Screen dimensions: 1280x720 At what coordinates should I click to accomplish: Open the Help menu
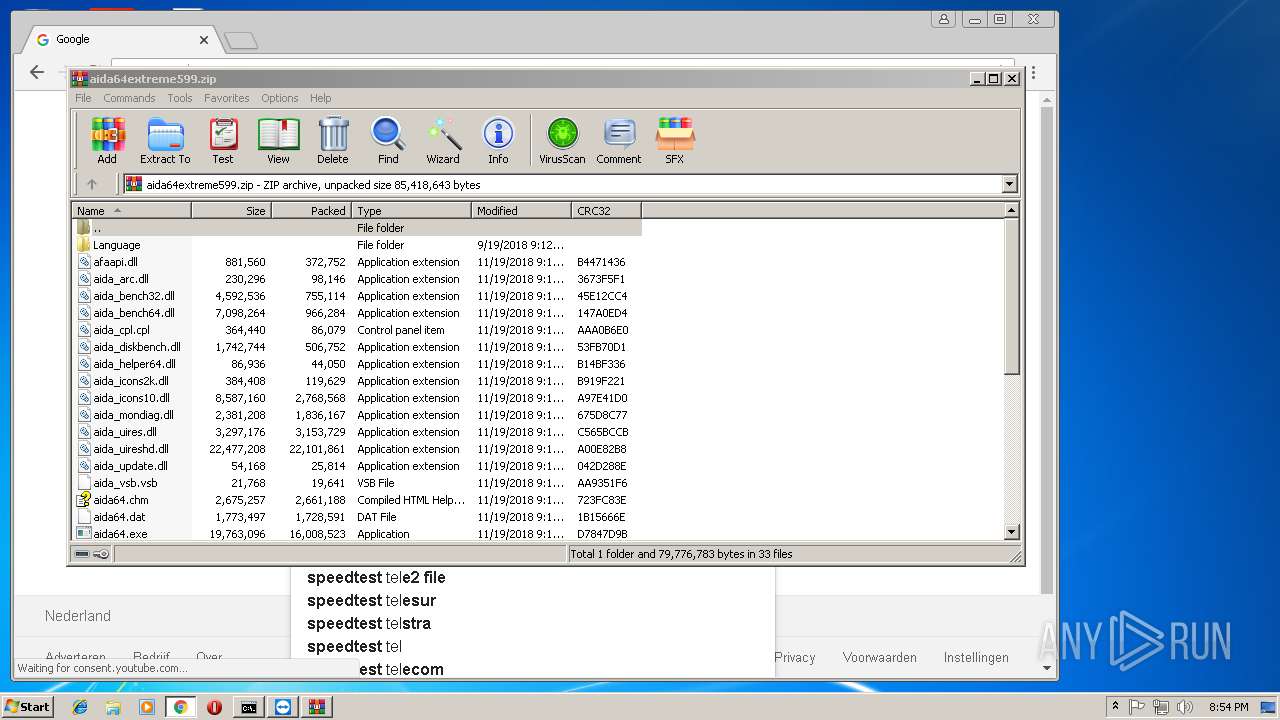click(x=320, y=98)
